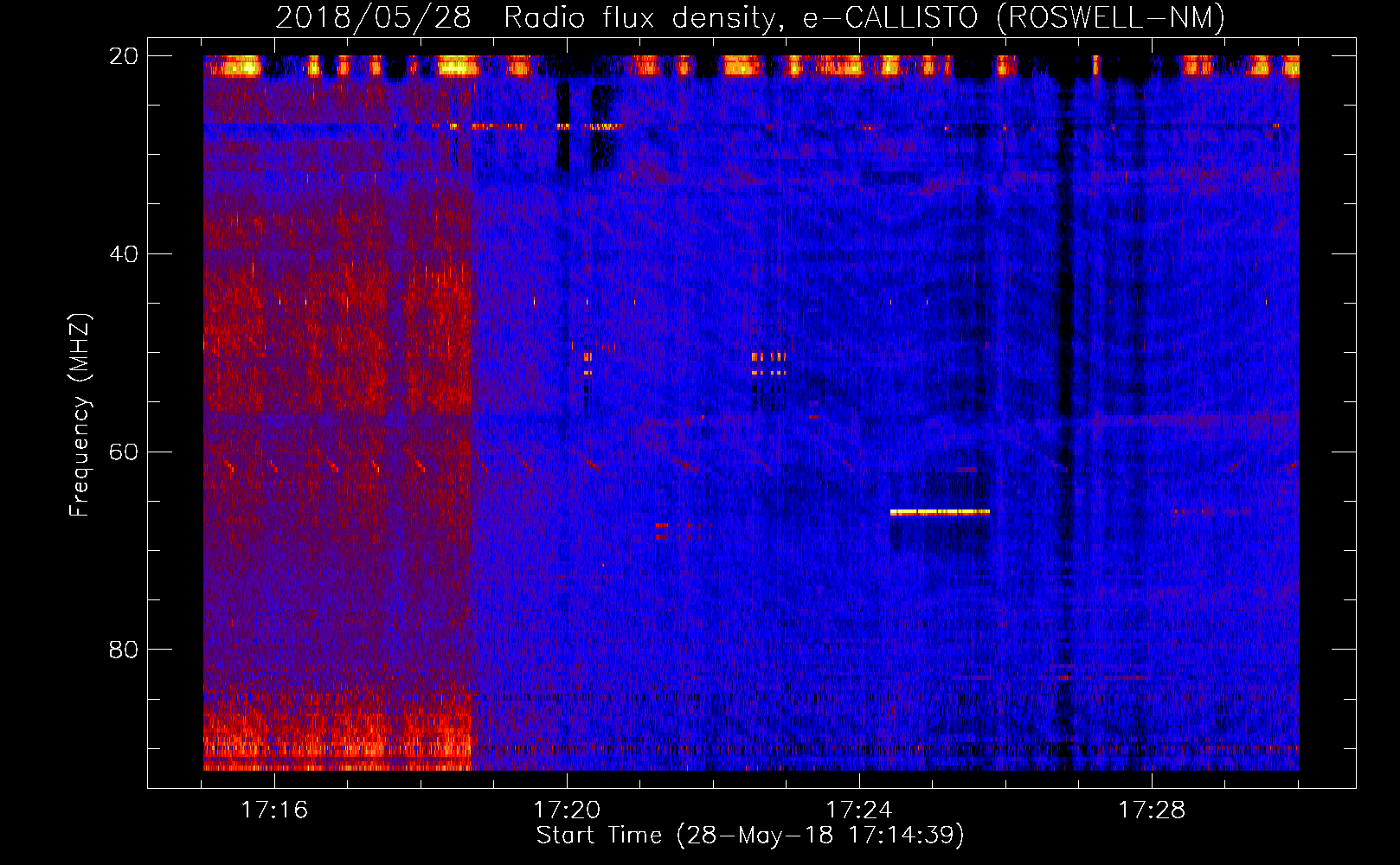This screenshot has height=865, width=1400.
Task: Click the 17:28 time tick label
Action: [1152, 811]
